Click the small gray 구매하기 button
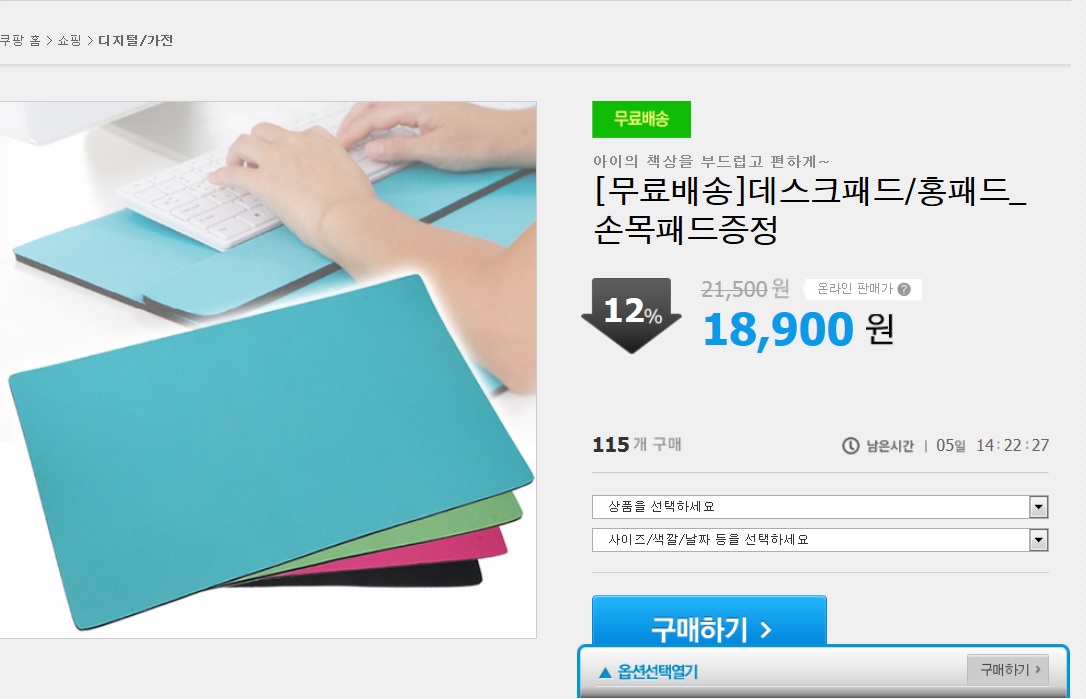 (1008, 670)
